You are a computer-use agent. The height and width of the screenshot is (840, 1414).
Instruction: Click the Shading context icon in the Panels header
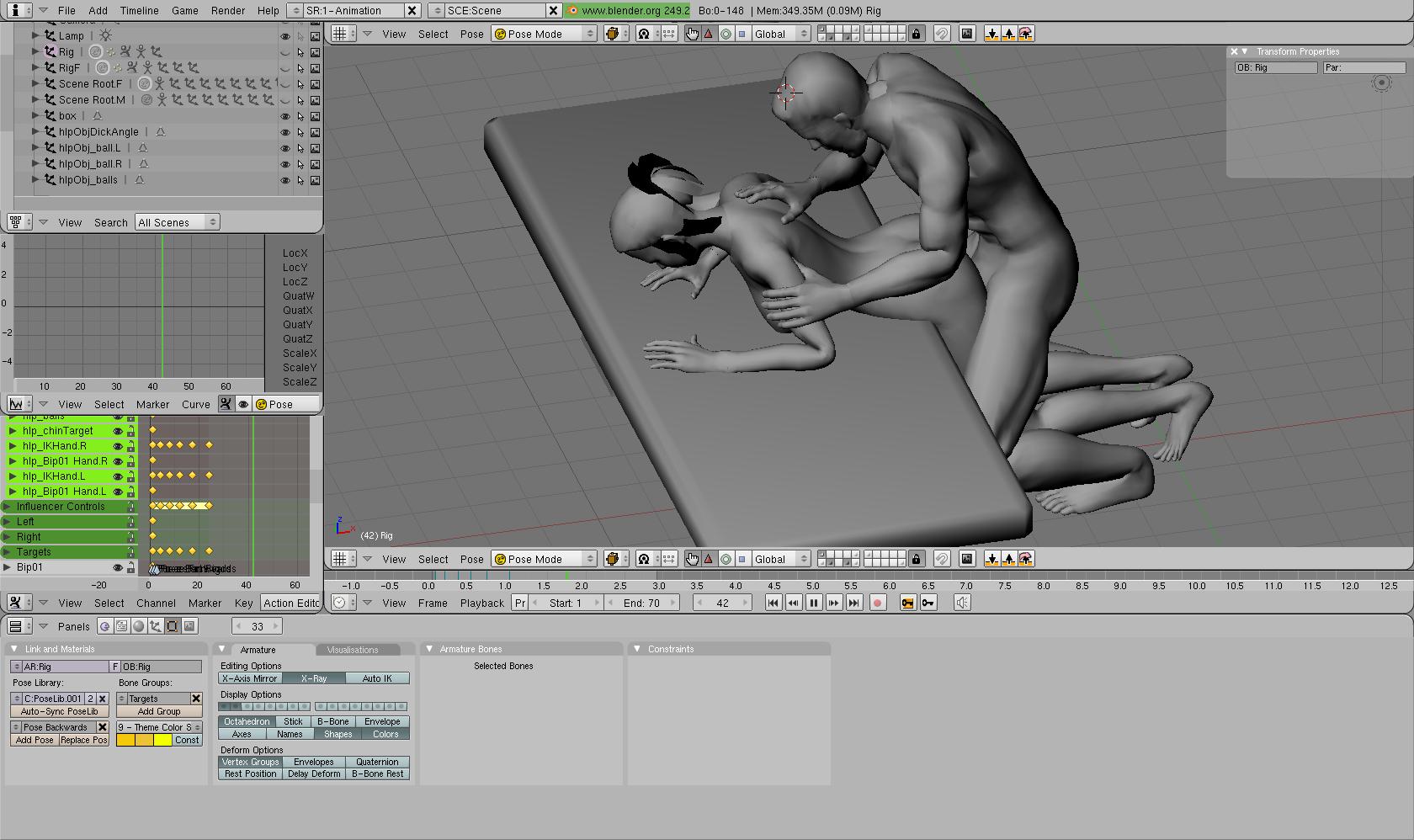click(139, 626)
